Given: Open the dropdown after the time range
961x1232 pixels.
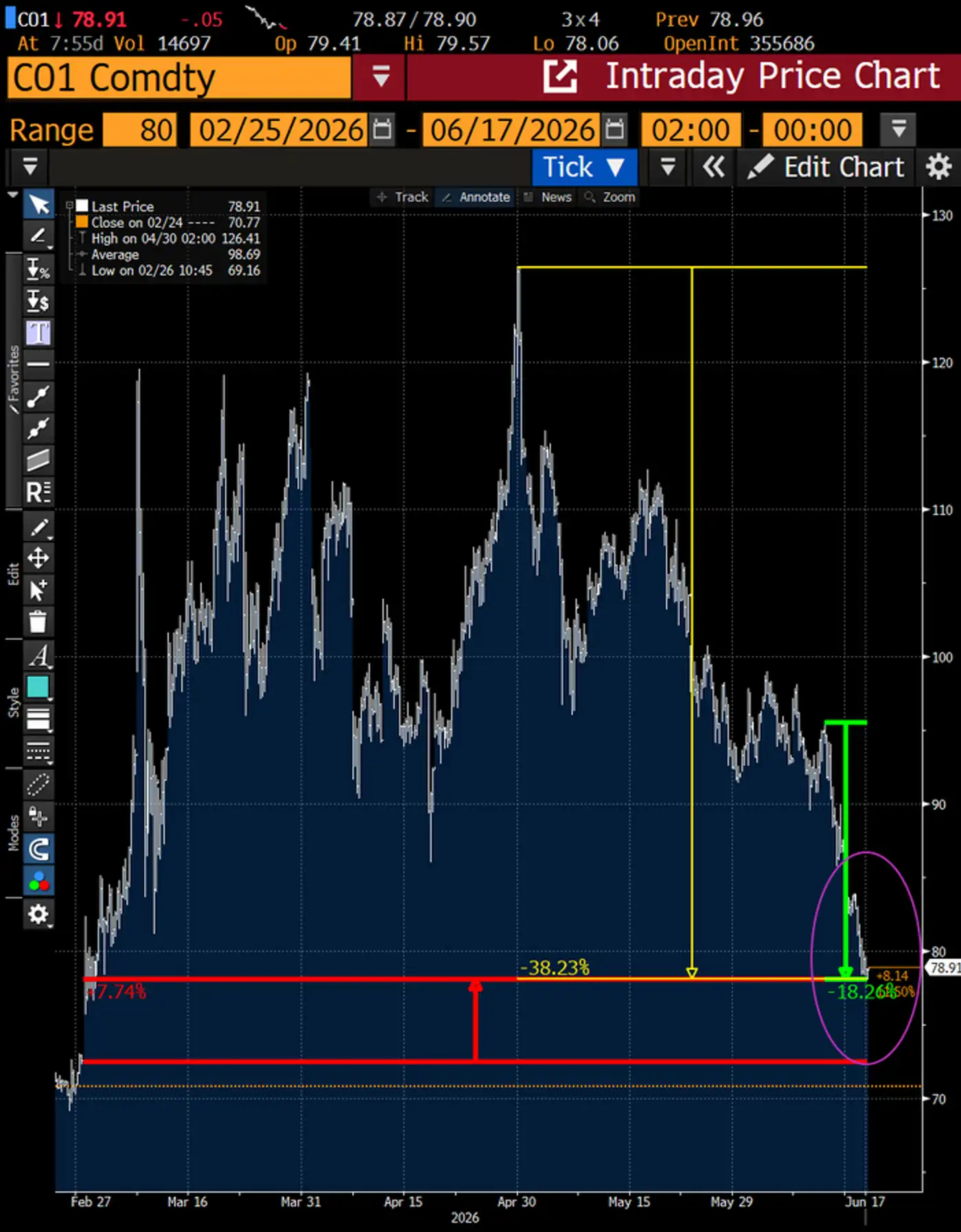Looking at the screenshot, I should point(899,130).
